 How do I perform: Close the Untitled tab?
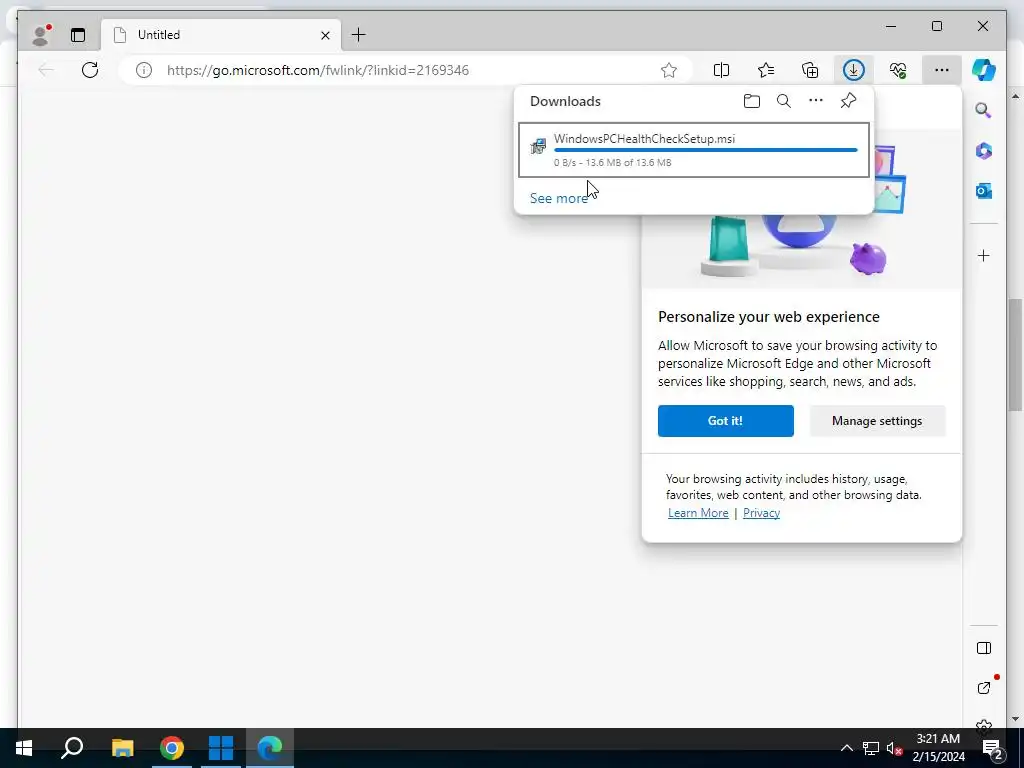coord(325,35)
